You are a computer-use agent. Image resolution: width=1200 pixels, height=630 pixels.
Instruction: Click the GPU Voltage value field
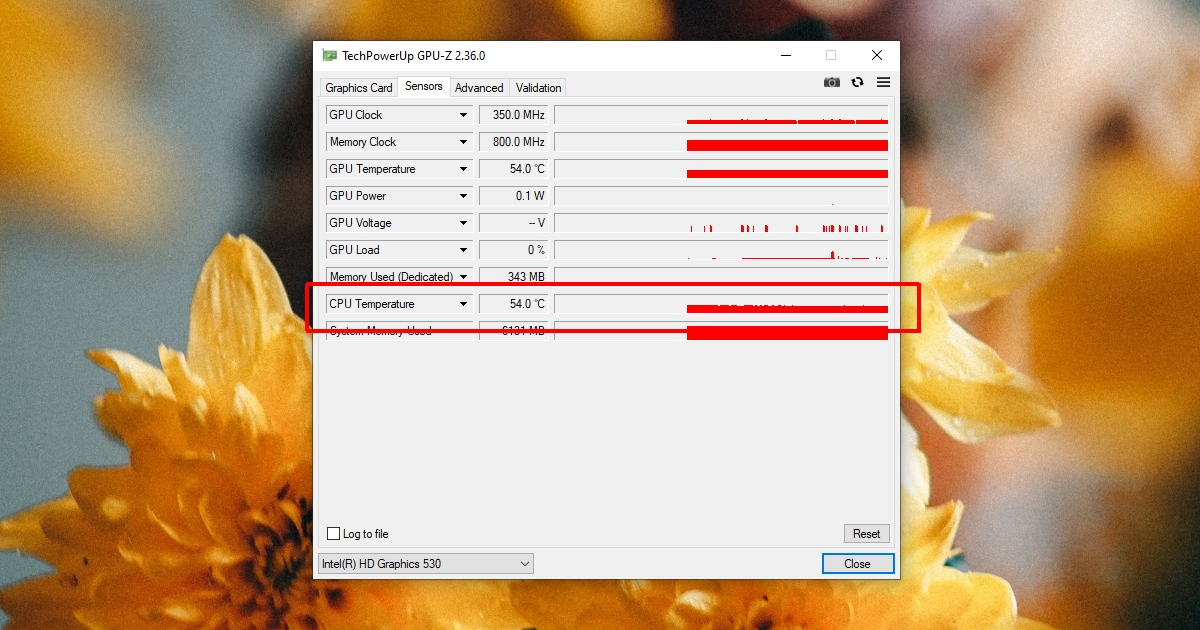point(514,223)
